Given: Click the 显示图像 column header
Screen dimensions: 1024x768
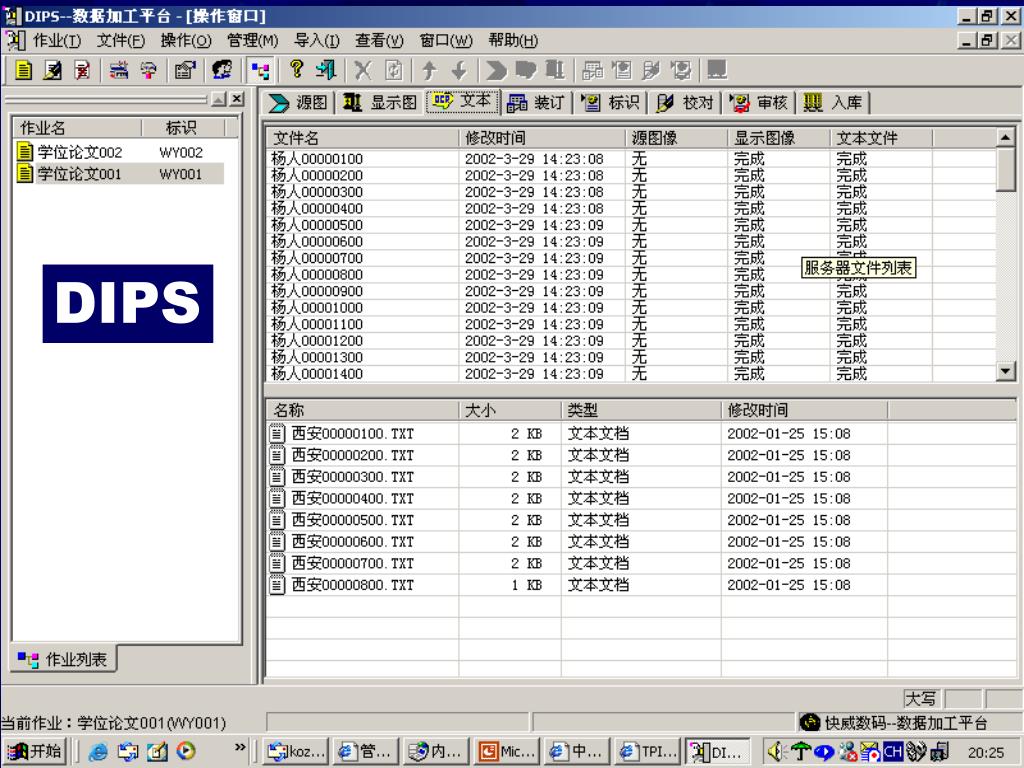Looking at the screenshot, I should [779, 138].
